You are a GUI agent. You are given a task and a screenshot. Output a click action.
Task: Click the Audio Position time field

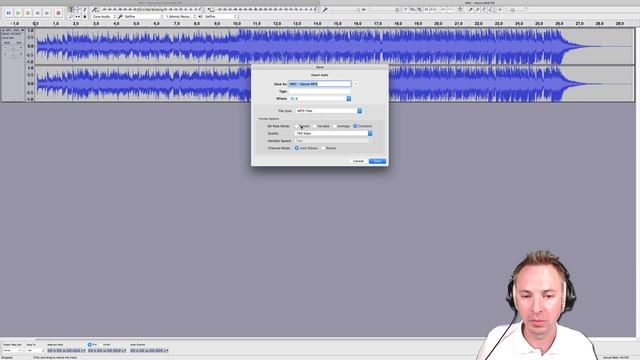point(149,351)
